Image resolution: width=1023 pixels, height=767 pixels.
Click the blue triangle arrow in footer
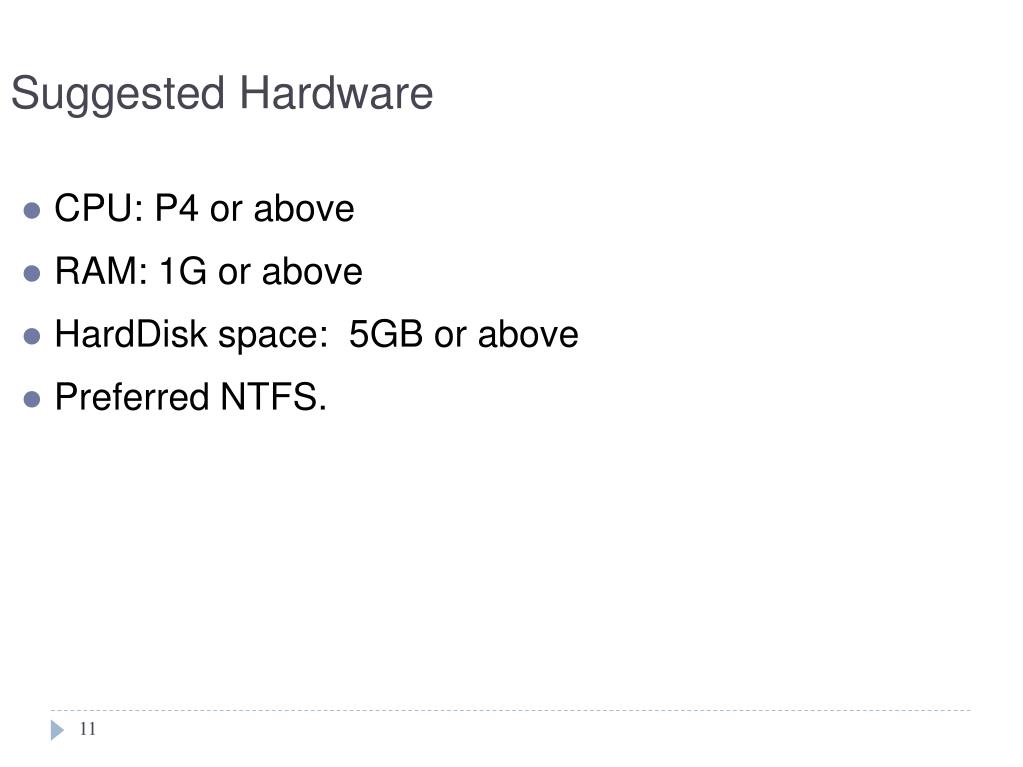point(57,730)
